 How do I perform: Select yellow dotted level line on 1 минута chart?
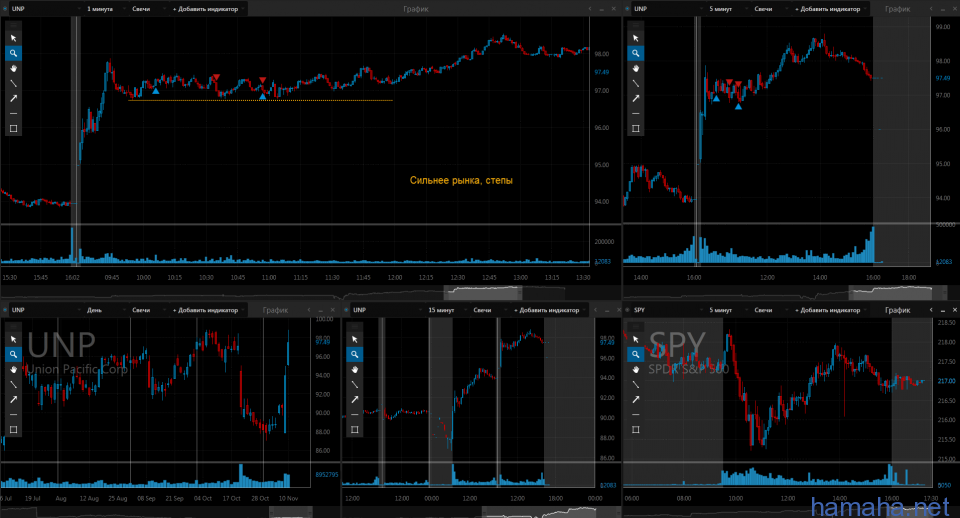(x=260, y=100)
